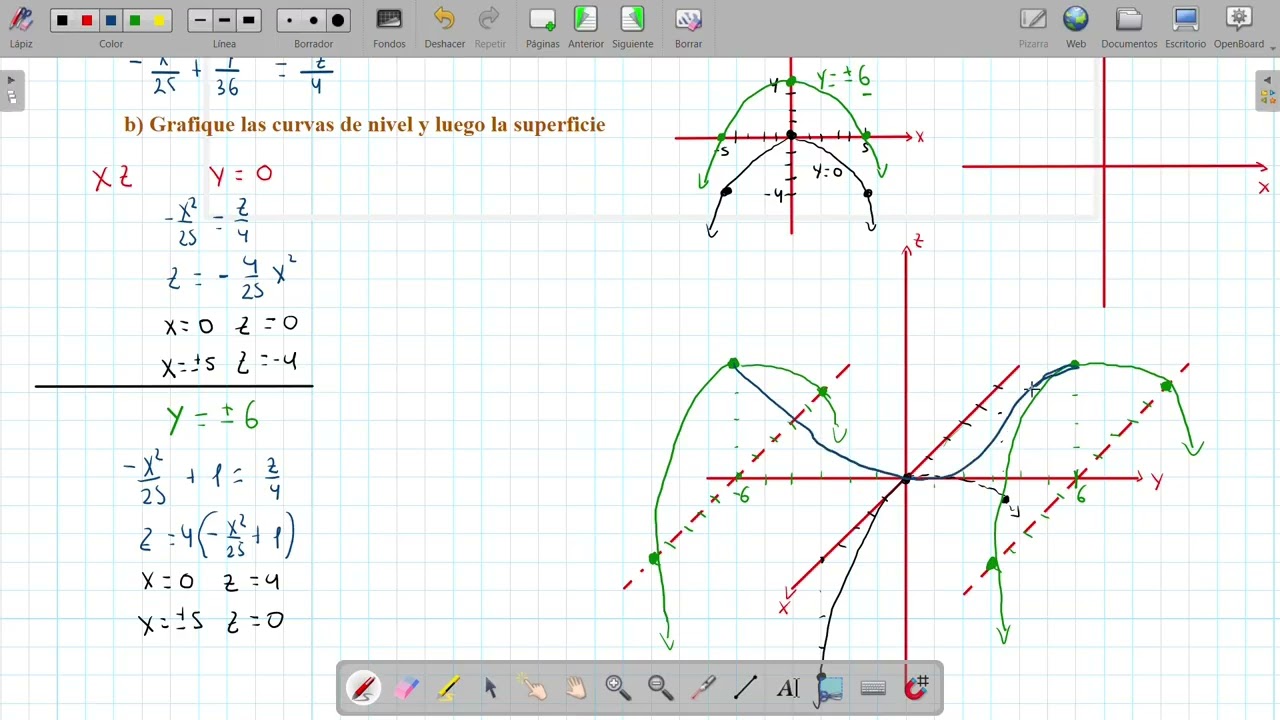Select the laser pointer tool
The image size is (1280, 720).
(x=703, y=688)
